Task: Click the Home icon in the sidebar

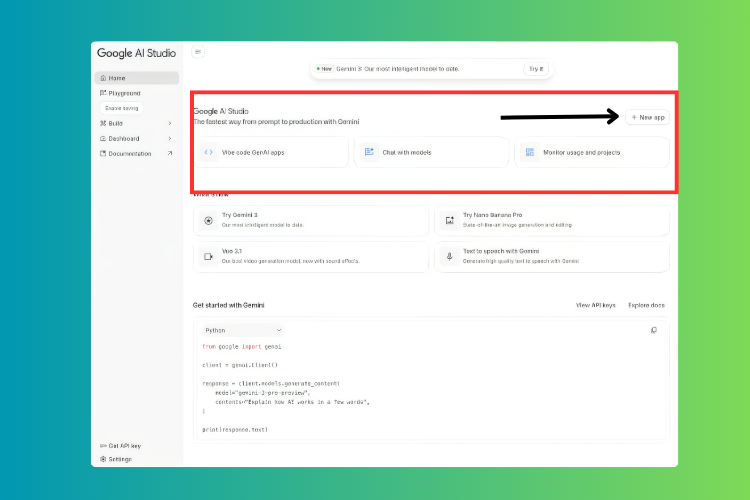Action: click(x=103, y=78)
